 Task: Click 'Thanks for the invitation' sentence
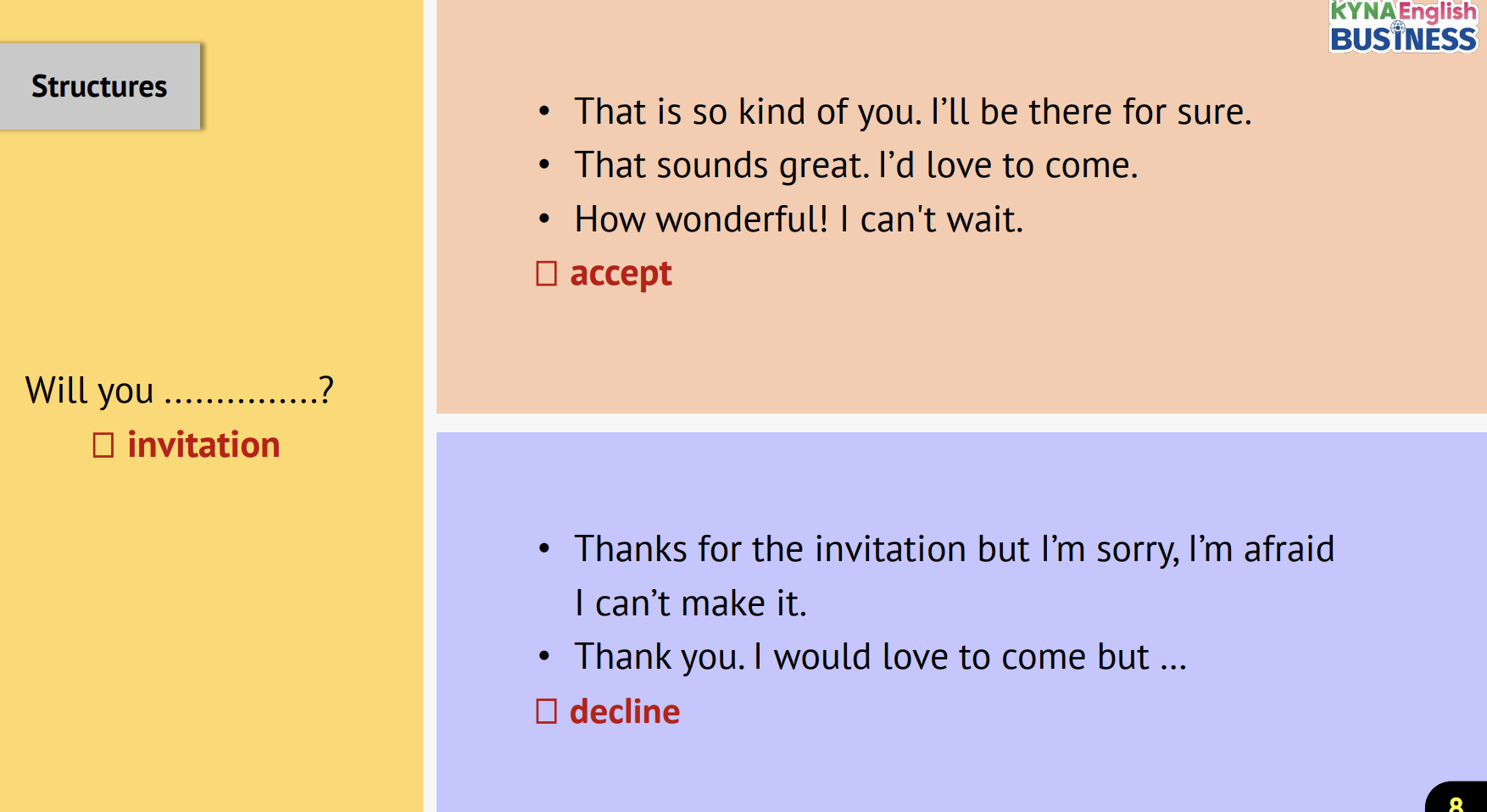pyautogui.click(x=954, y=549)
